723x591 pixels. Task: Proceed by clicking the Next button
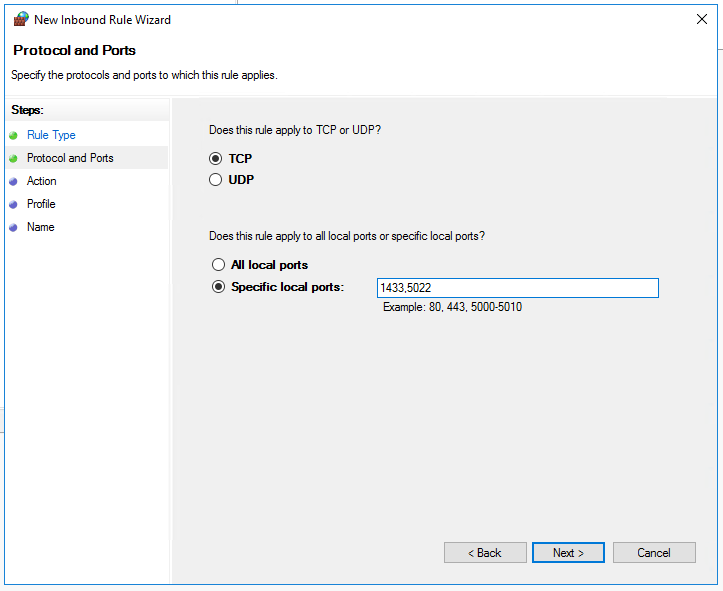(568, 552)
